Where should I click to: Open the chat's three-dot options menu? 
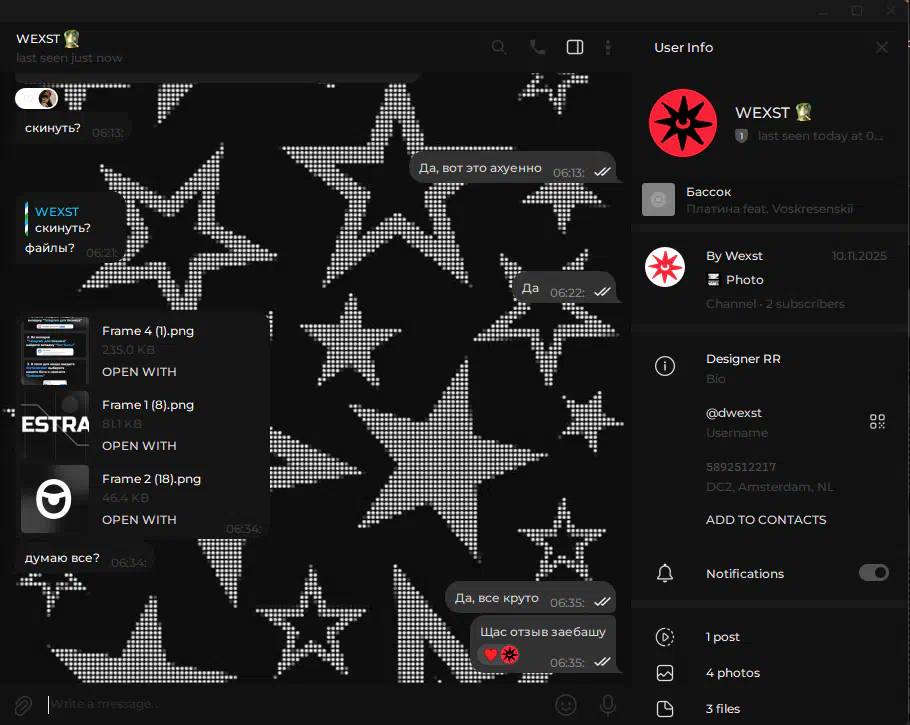(x=608, y=47)
